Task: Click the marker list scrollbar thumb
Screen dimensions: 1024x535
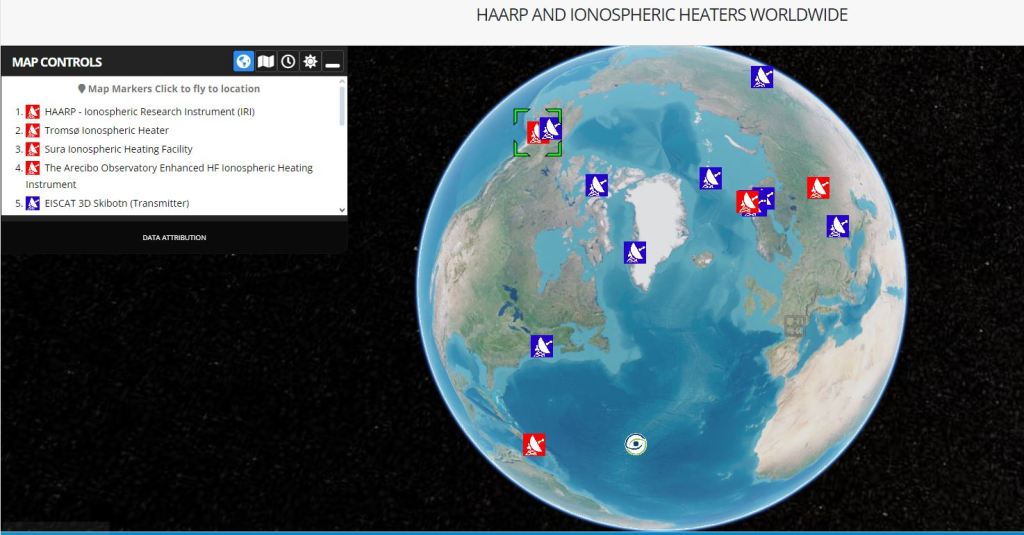Action: coord(343,105)
